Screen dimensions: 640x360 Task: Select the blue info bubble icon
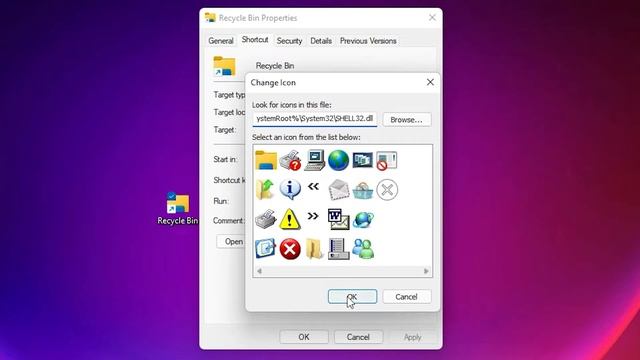point(290,189)
